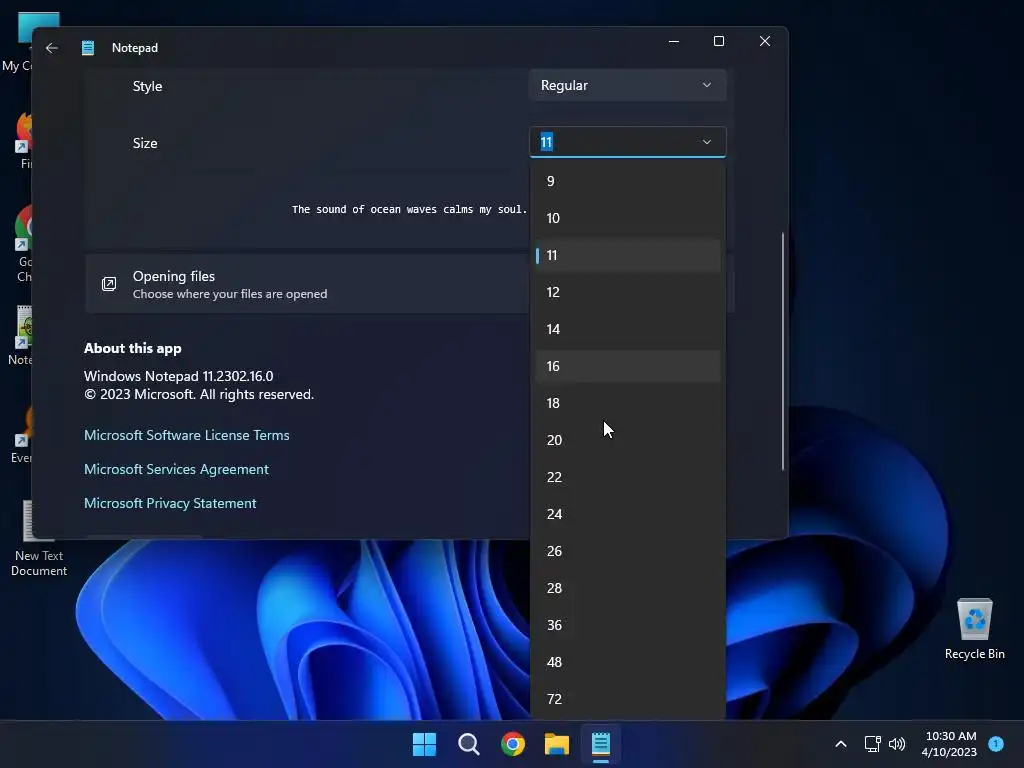This screenshot has height=768, width=1024.
Task: Pick font size 20 from list
Action: pos(628,440)
